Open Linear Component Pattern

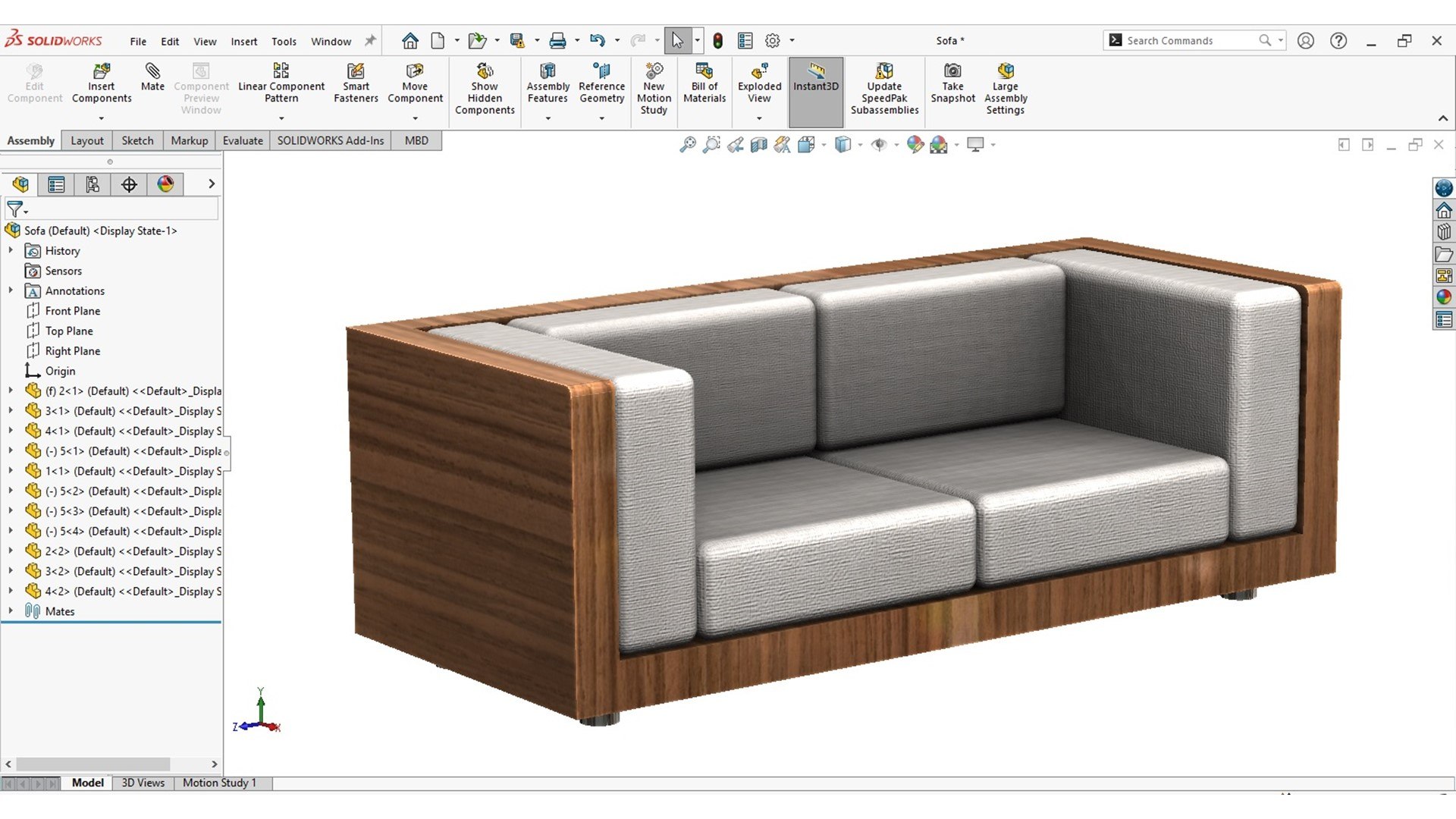tap(281, 83)
